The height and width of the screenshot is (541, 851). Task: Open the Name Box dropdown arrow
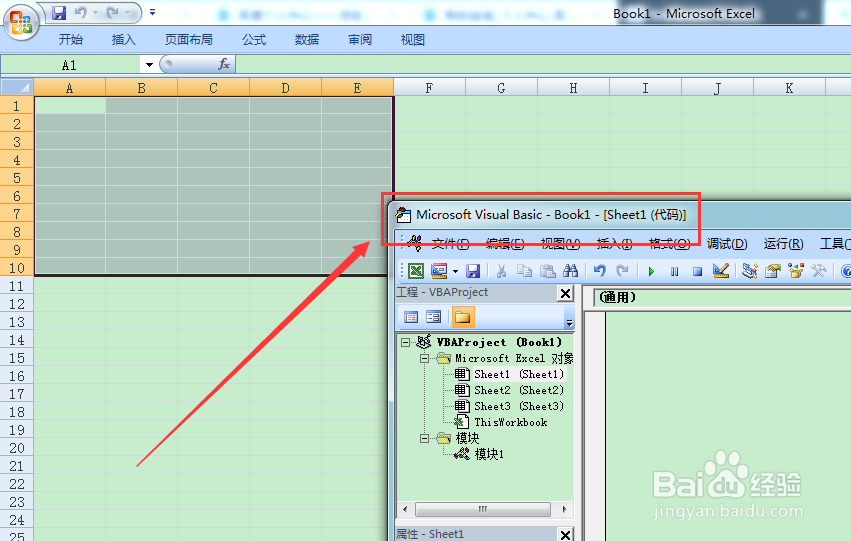click(149, 65)
